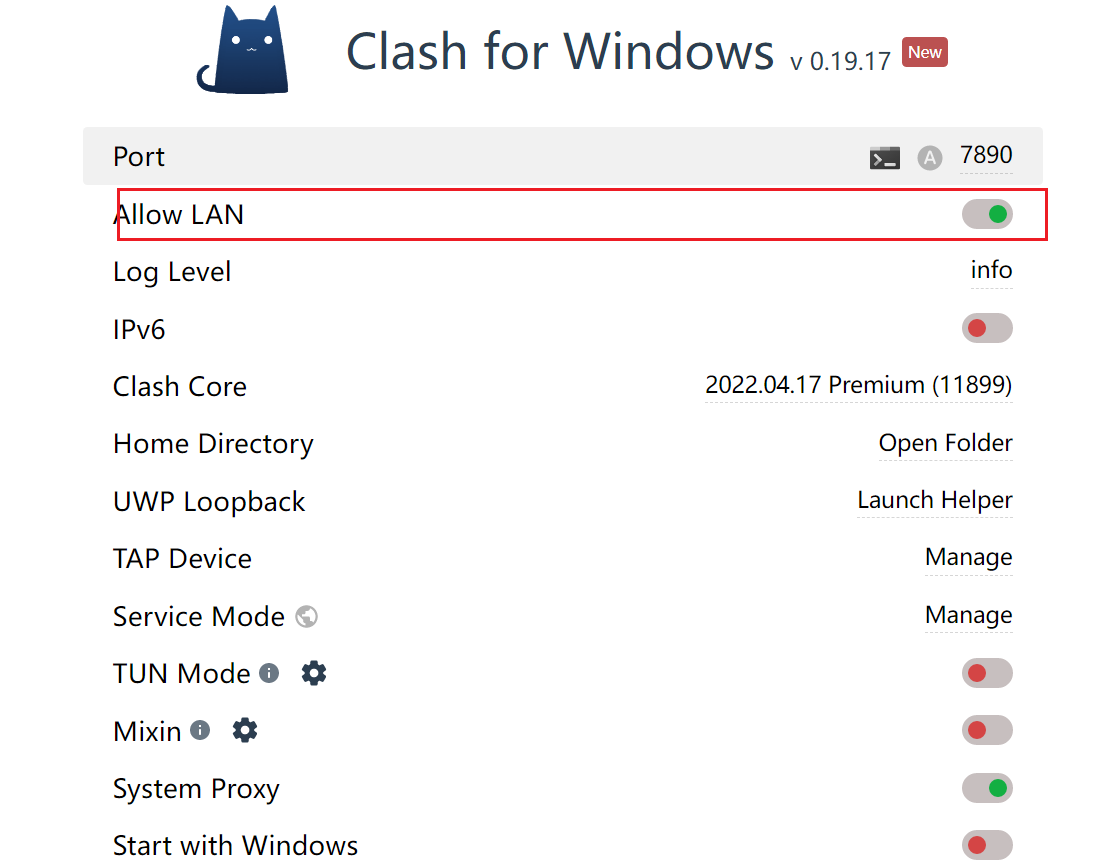This screenshot has height=865, width=1095.
Task: Disable the Allow LAN toggle
Action: tap(987, 214)
